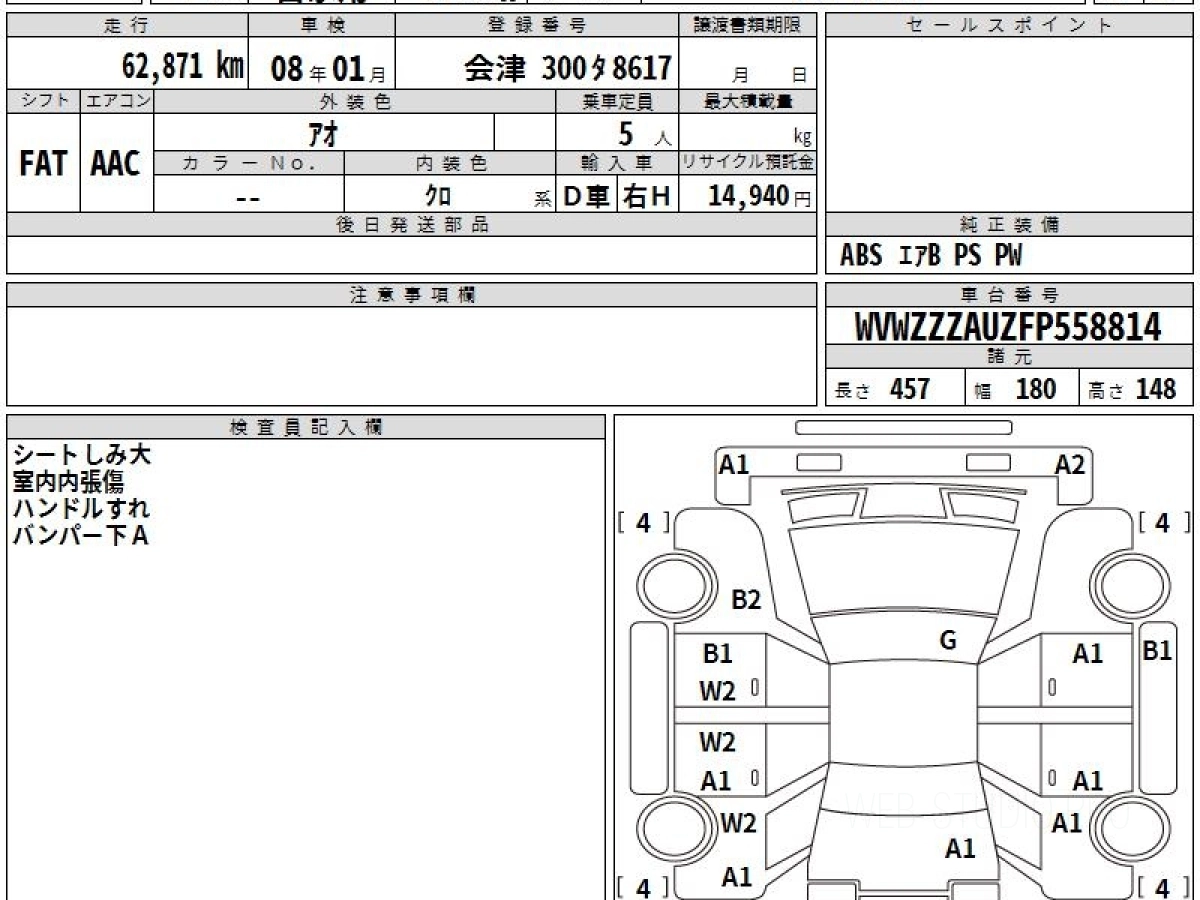Click the セールスポイント header
This screenshot has height=900, width=1200.
[1010, 26]
